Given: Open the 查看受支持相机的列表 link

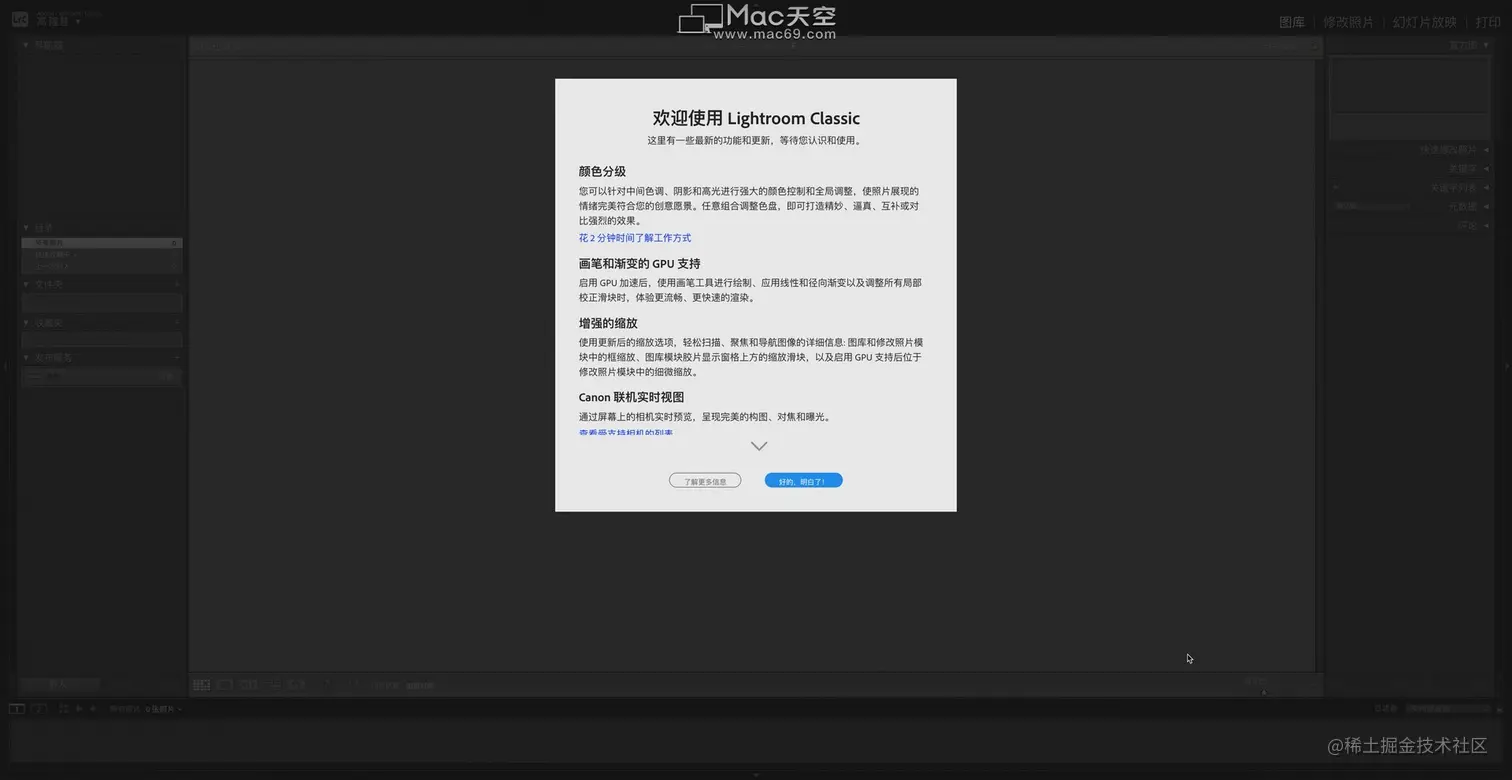Looking at the screenshot, I should (626, 433).
